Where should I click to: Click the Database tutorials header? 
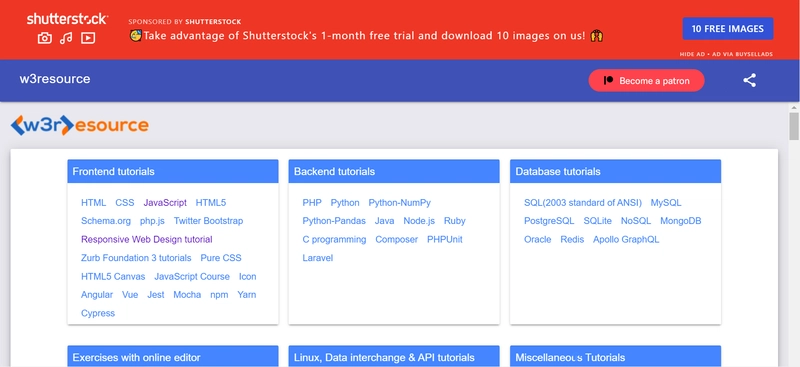point(615,172)
